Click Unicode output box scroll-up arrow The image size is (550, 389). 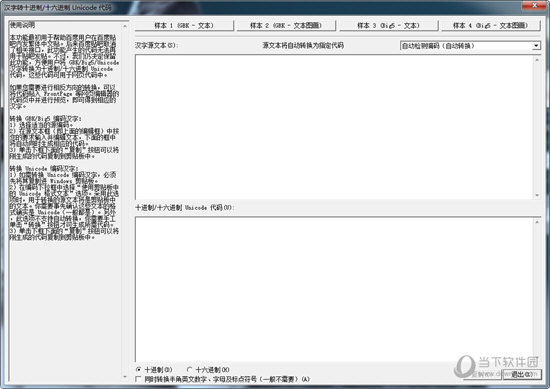537,222
